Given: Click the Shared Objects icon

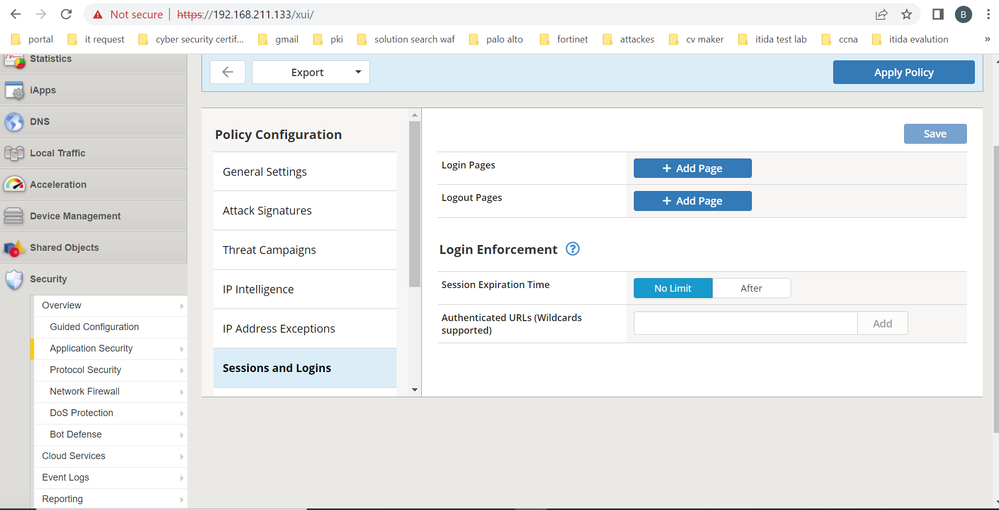Looking at the screenshot, I should click(14, 248).
